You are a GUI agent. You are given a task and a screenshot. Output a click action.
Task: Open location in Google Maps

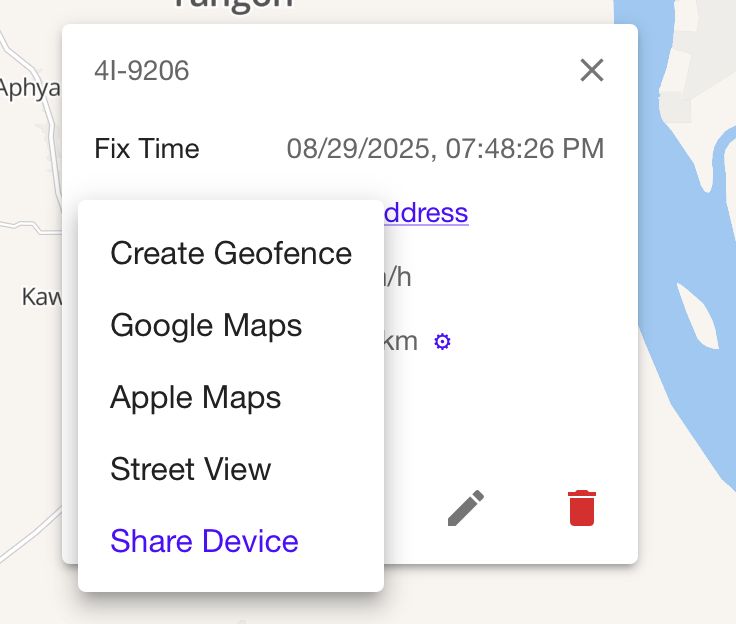206,325
